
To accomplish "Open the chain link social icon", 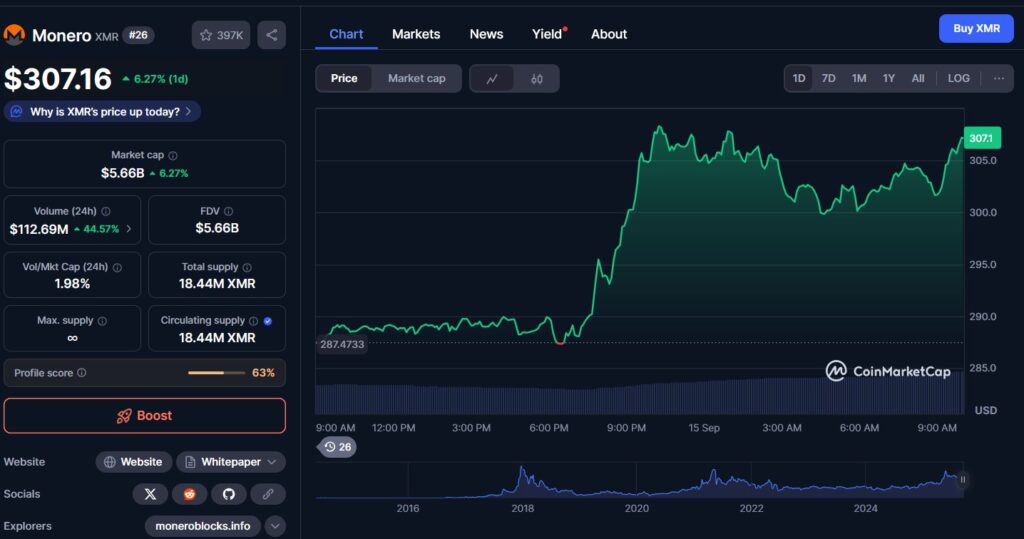I will tap(268, 494).
